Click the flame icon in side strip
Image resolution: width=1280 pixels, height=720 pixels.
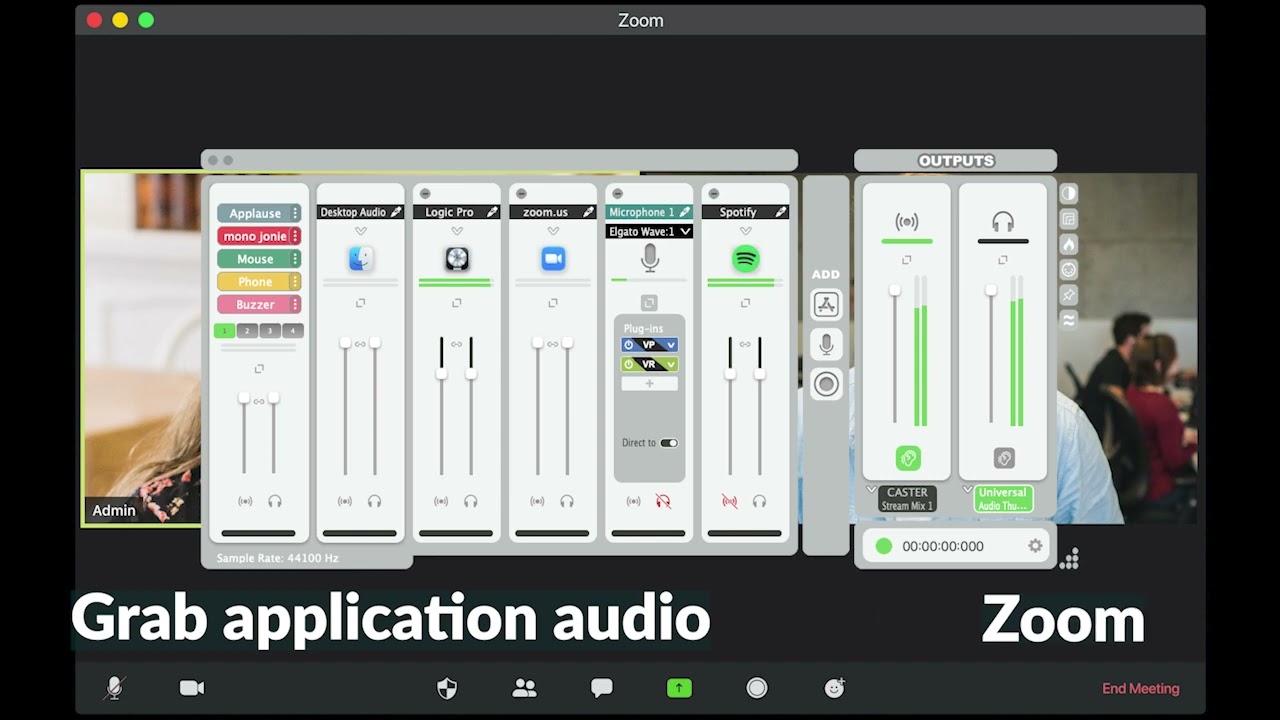tap(1068, 244)
